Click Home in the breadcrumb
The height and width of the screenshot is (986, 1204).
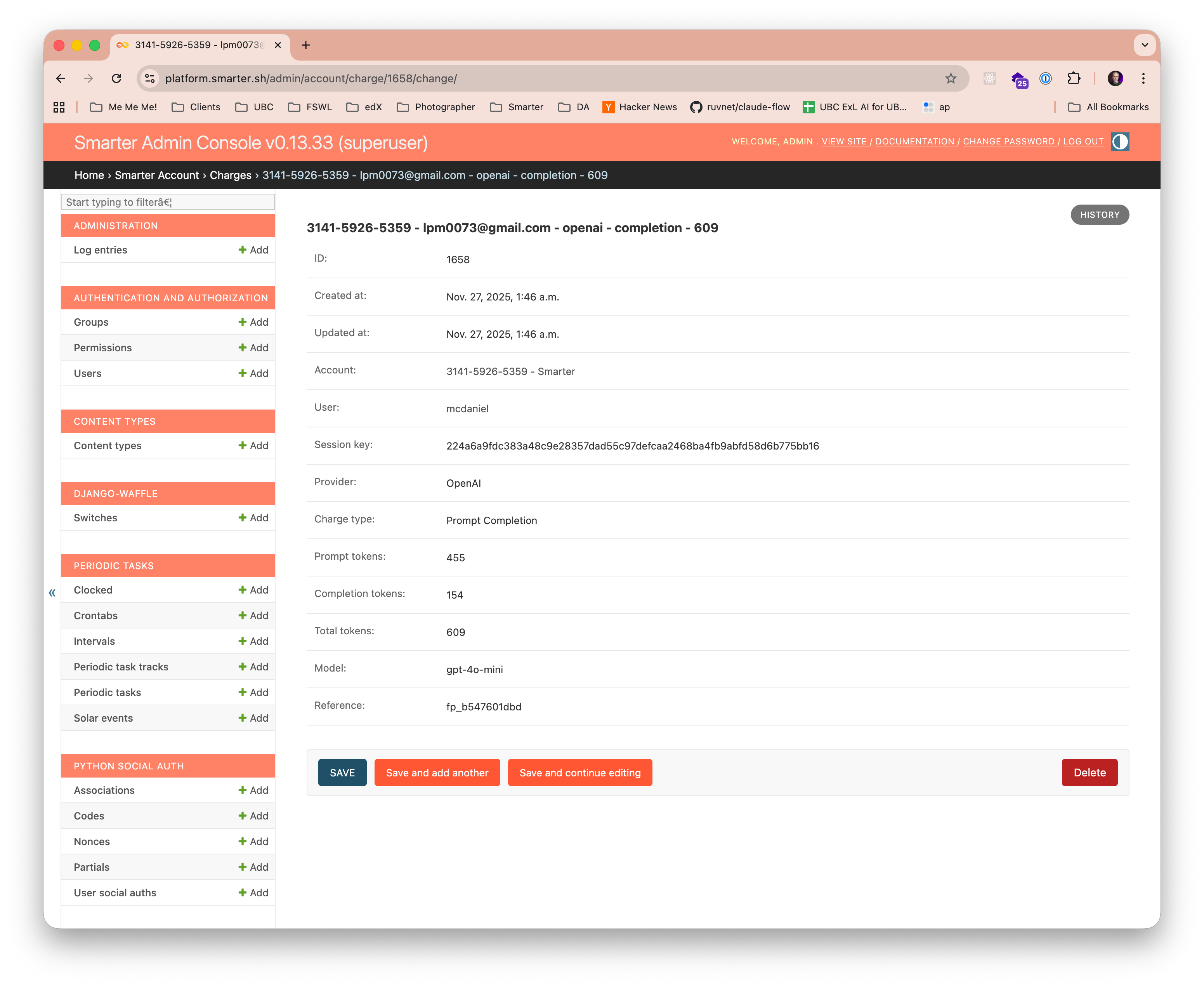(x=89, y=175)
